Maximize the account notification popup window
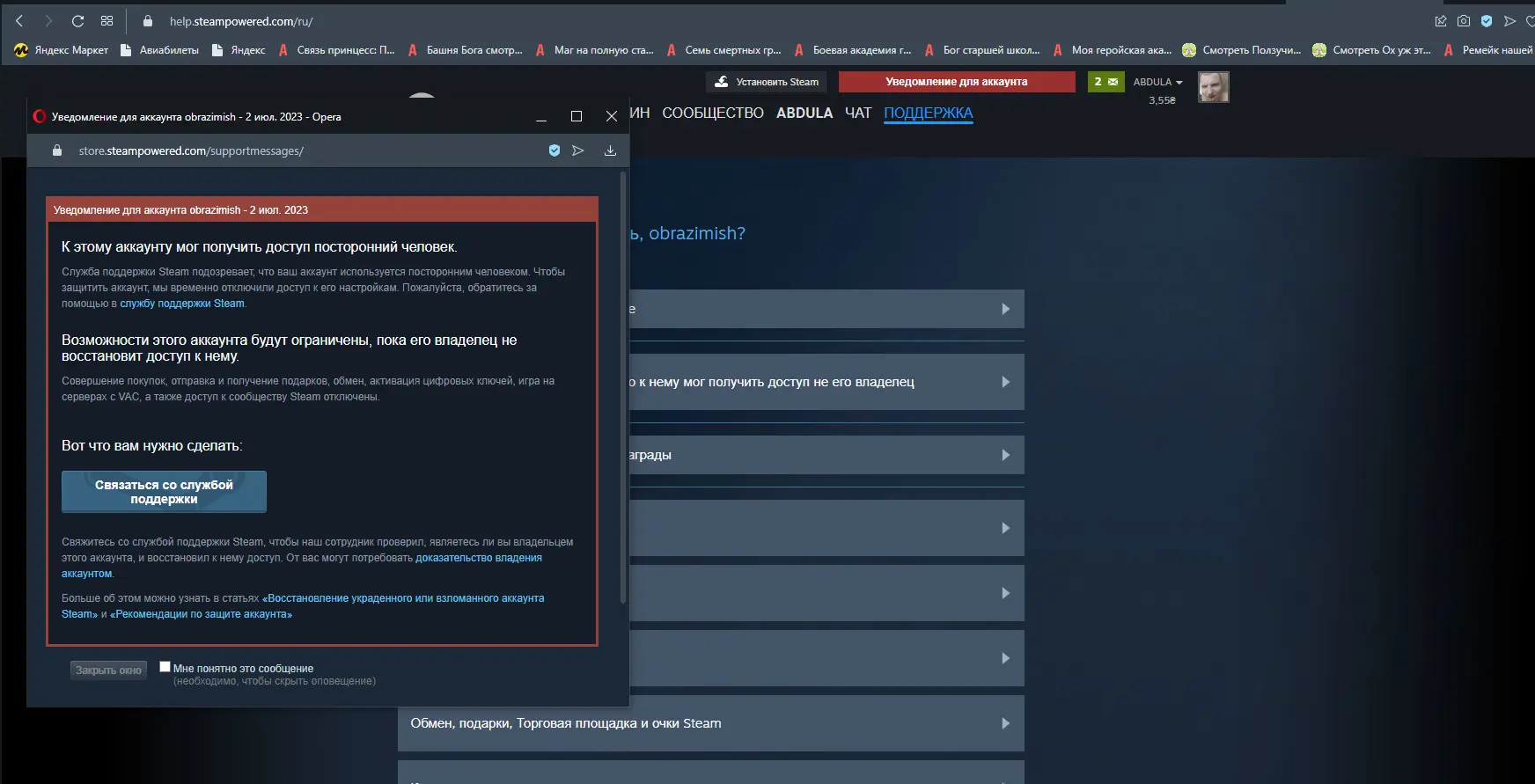Viewport: 1535px width, 784px height. point(577,116)
